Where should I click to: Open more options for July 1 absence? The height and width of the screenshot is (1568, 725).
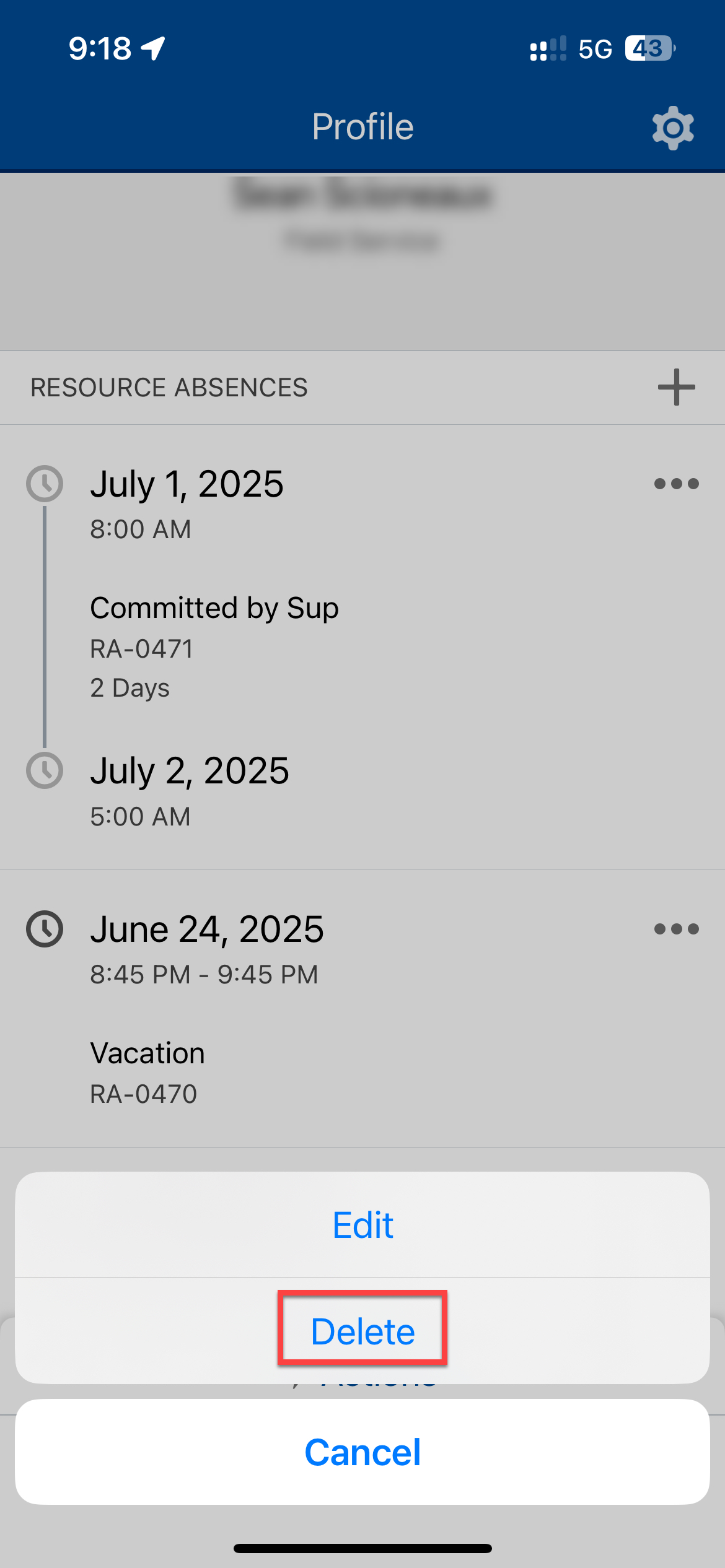[676, 484]
